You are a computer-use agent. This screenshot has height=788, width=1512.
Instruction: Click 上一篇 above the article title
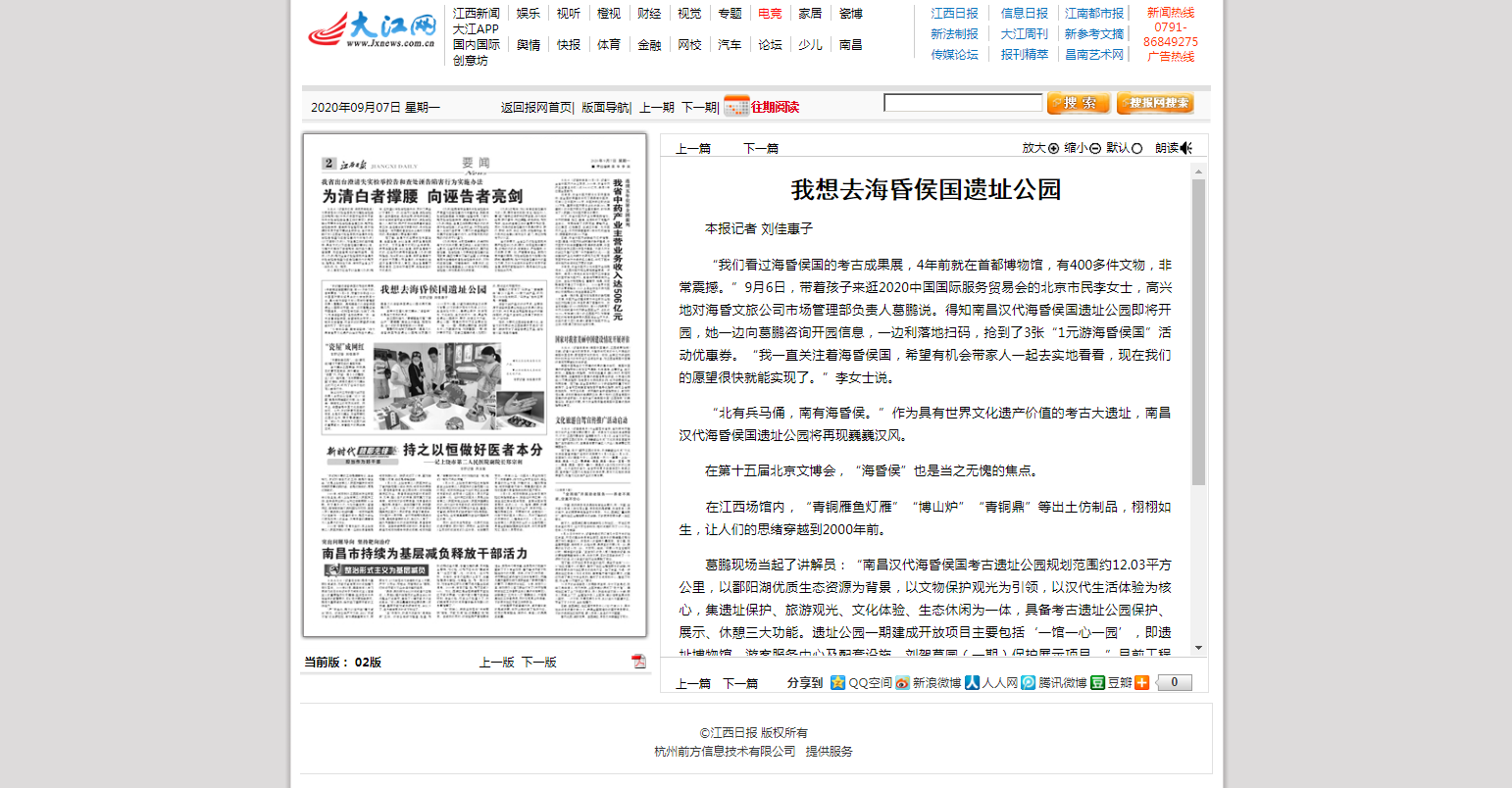[x=693, y=149]
